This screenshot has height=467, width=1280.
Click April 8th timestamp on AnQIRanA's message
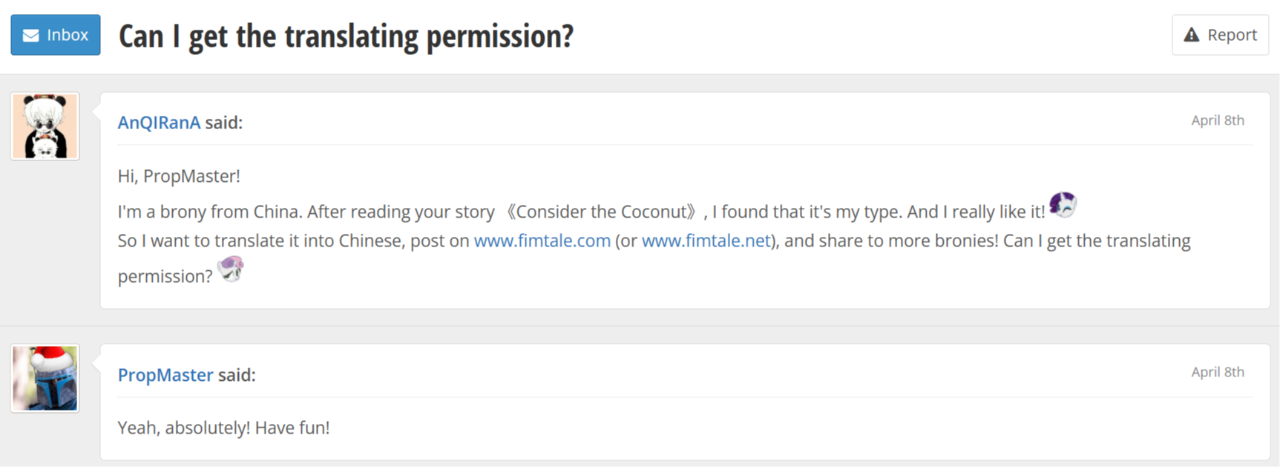pyautogui.click(x=1217, y=120)
